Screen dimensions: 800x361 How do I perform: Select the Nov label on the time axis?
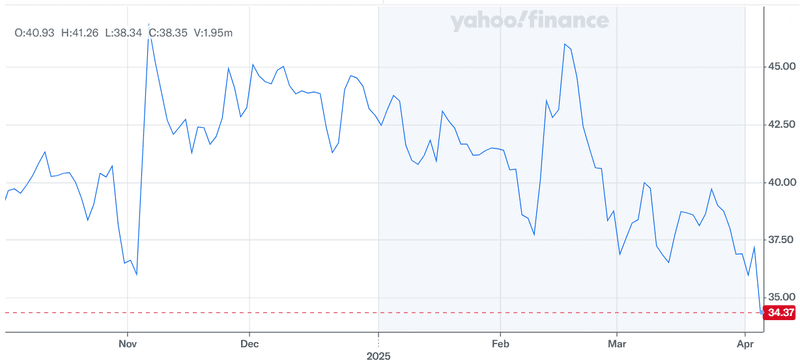point(128,344)
